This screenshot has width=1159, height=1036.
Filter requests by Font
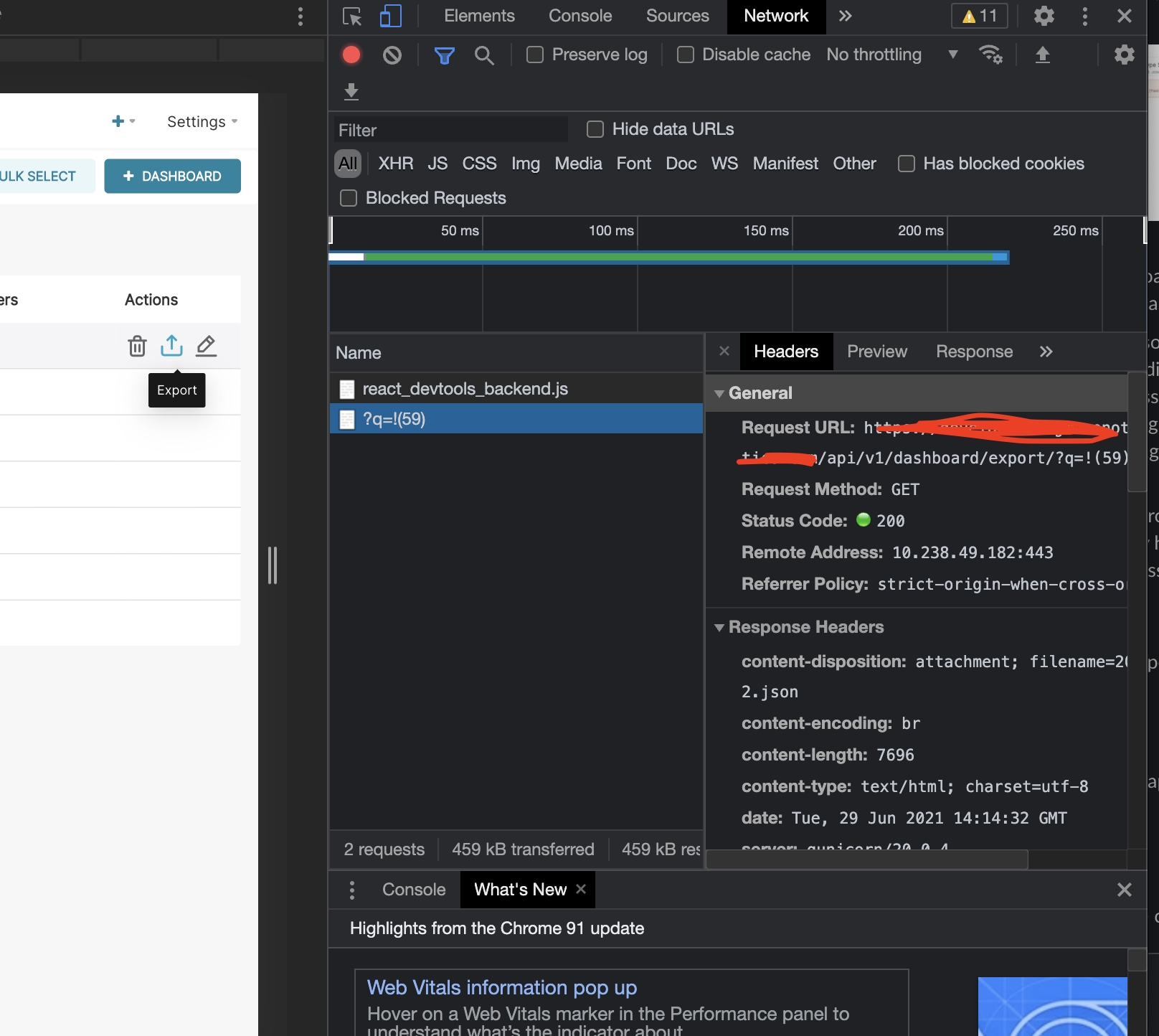click(x=634, y=164)
